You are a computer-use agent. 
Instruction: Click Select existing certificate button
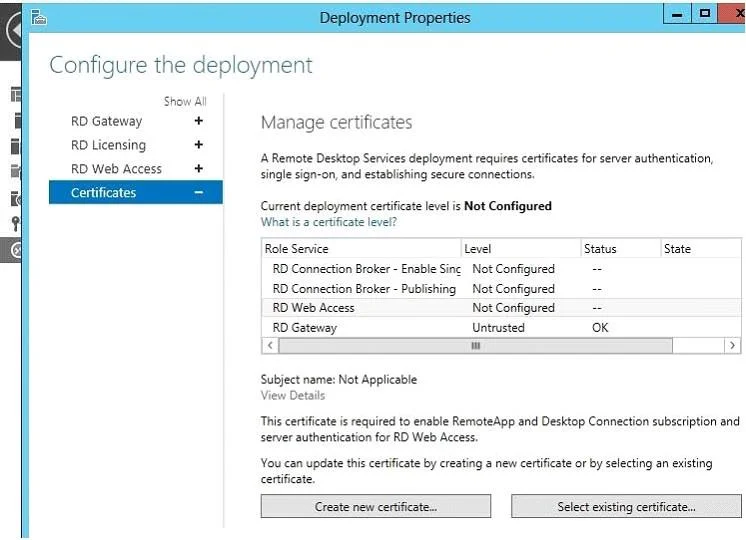click(626, 507)
